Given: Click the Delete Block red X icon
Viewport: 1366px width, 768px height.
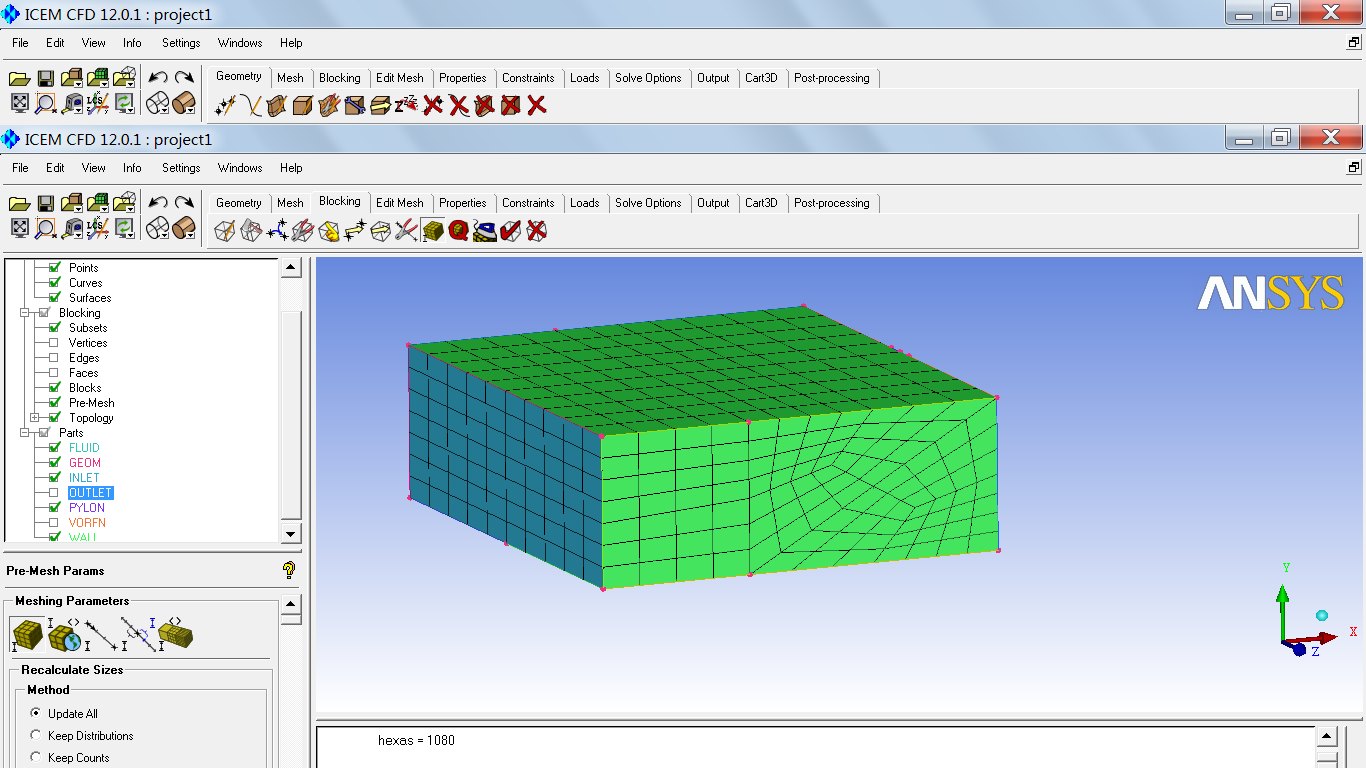Looking at the screenshot, I should tap(537, 231).
